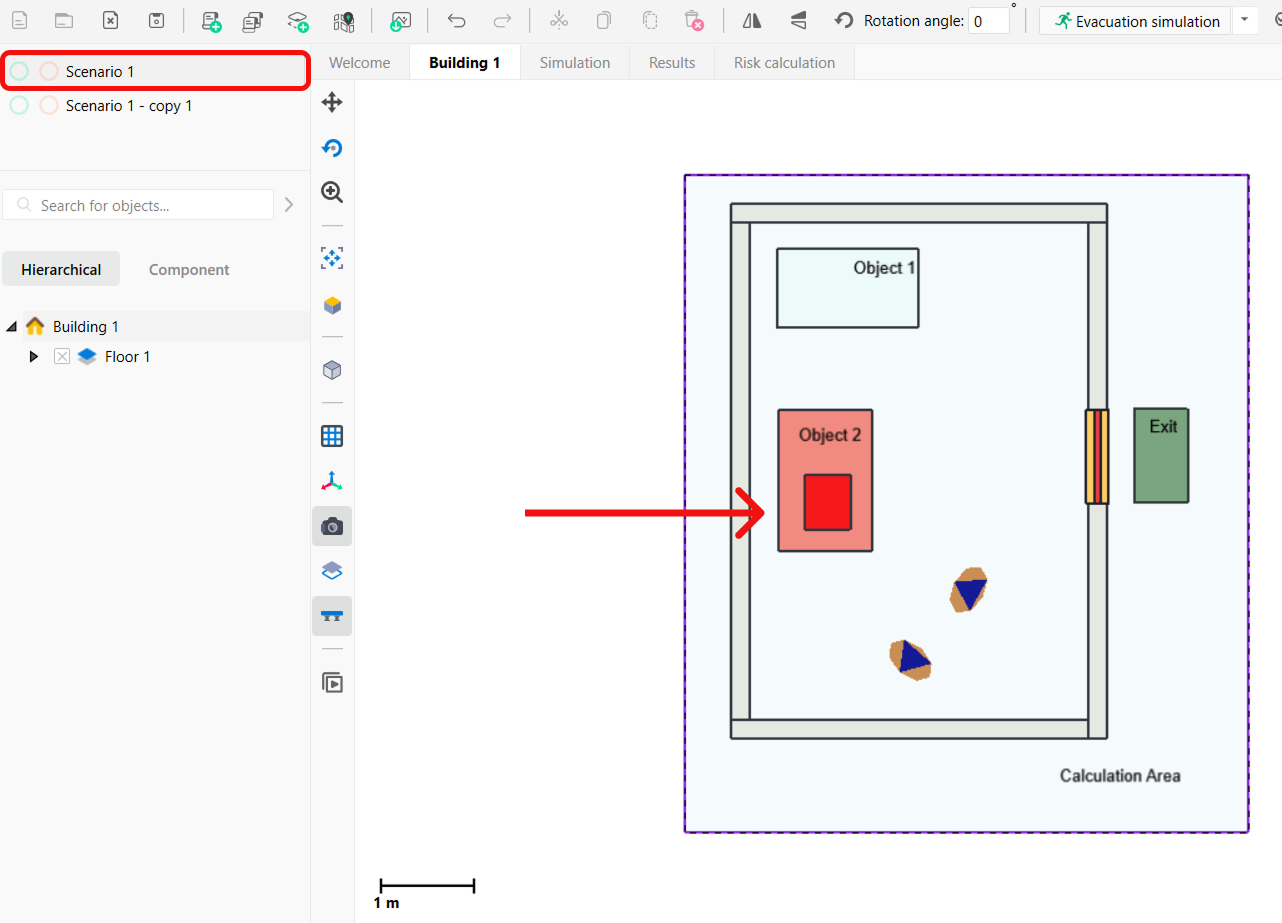Toggle the Floor 1 checkbox
Image resolution: width=1282 pixels, height=923 pixels.
click(62, 357)
